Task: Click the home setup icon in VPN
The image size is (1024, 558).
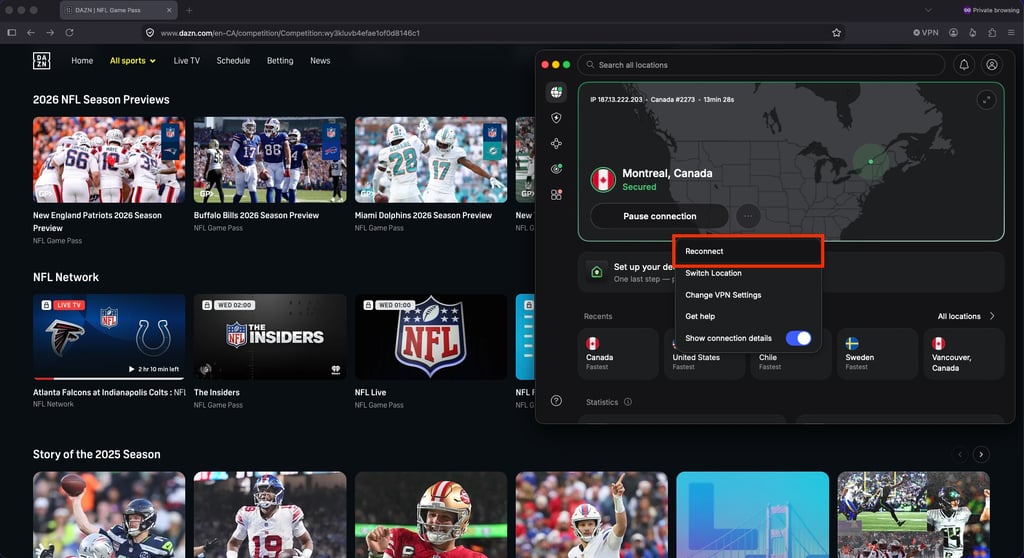Action: pos(596,272)
